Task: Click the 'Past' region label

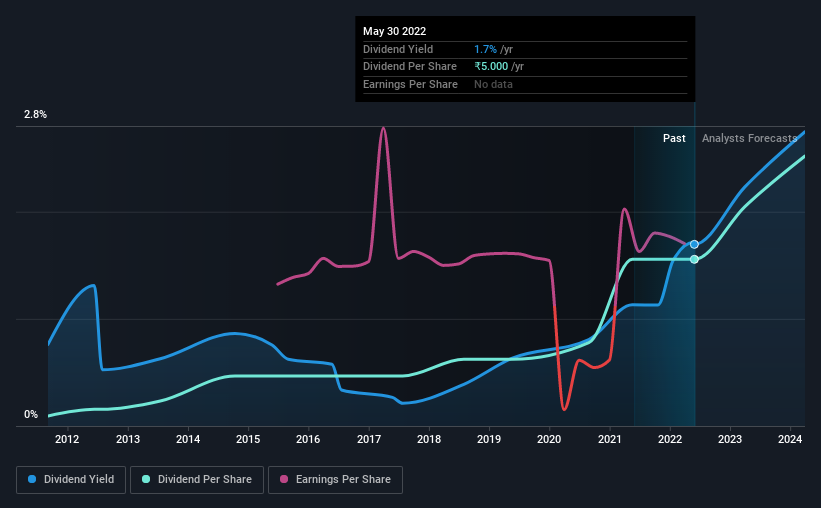Action: click(674, 138)
